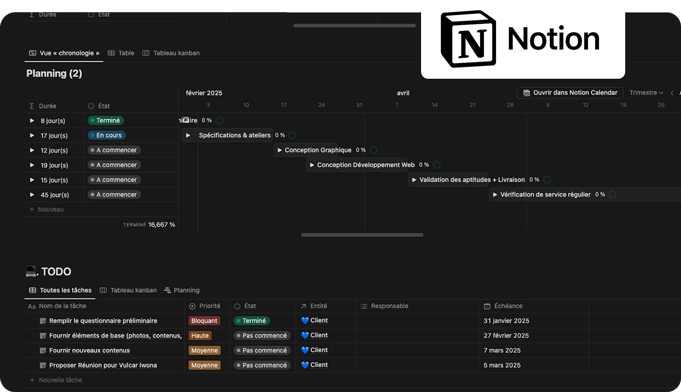Expand the 17 jour(s) row

pyautogui.click(x=32, y=135)
